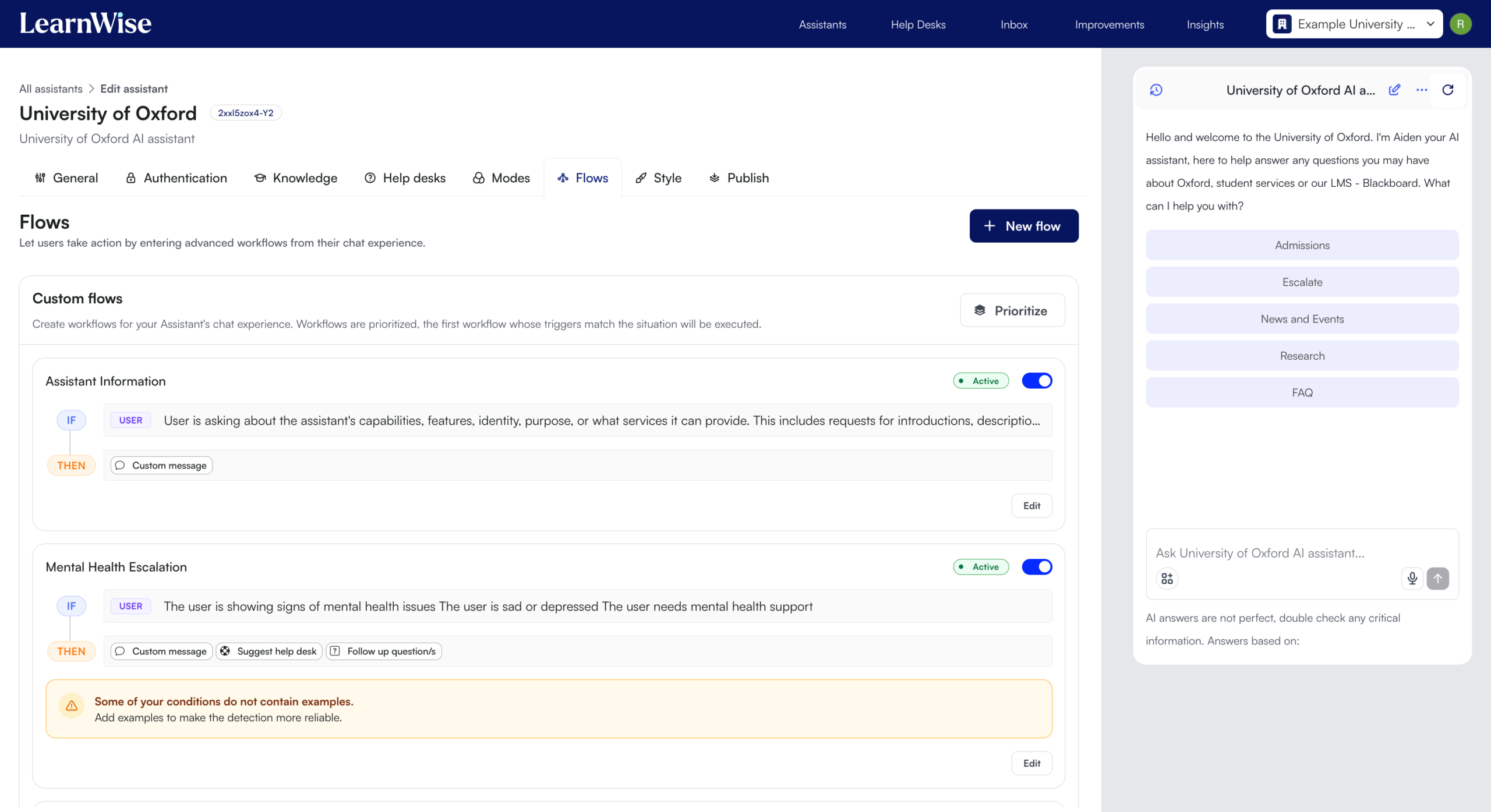The height and width of the screenshot is (812, 1491).
Task: Click the microphone voice input icon
Action: 1412,578
